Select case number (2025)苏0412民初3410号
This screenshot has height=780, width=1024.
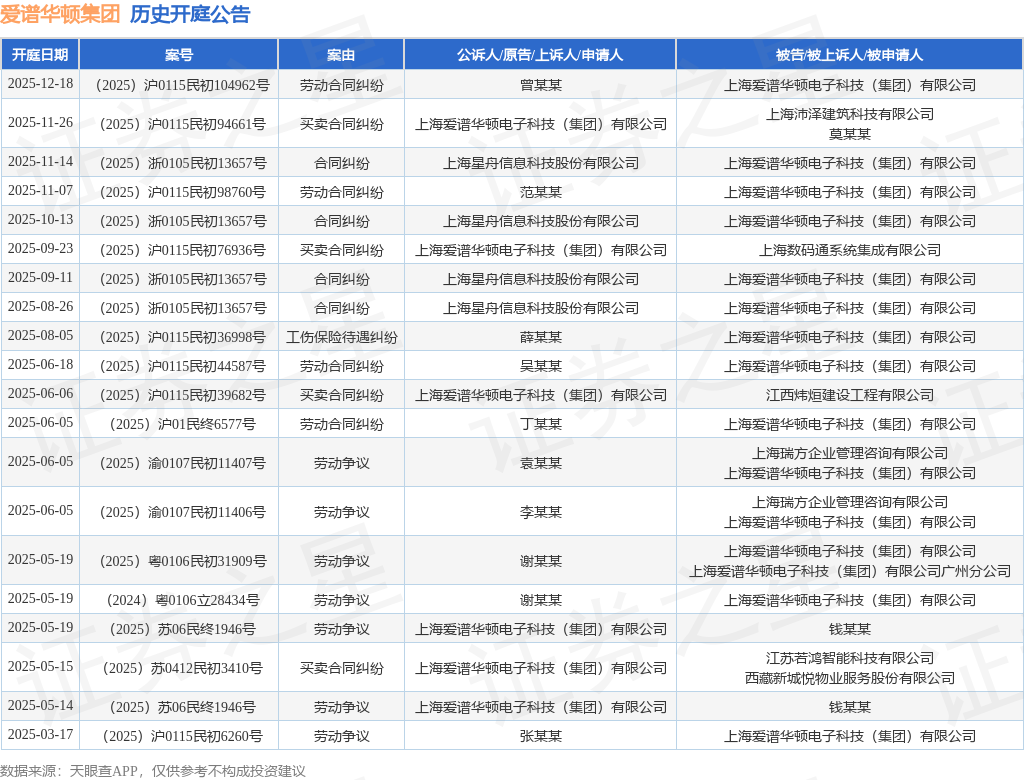pyautogui.click(x=179, y=668)
